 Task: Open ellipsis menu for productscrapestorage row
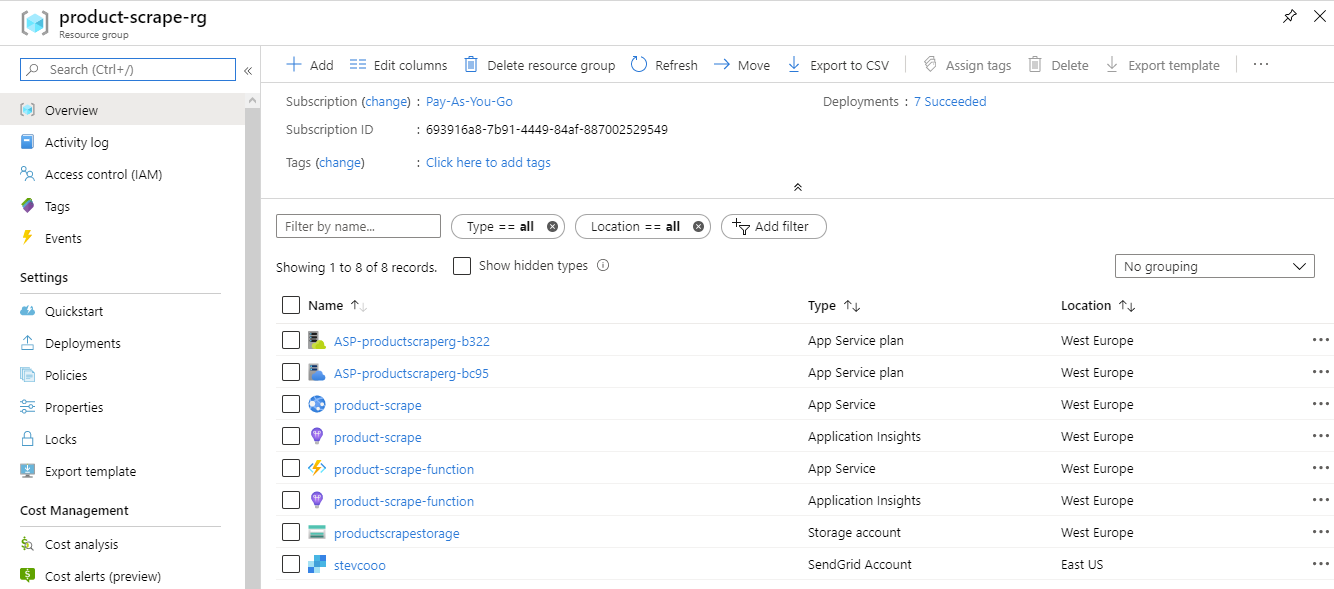point(1321,532)
